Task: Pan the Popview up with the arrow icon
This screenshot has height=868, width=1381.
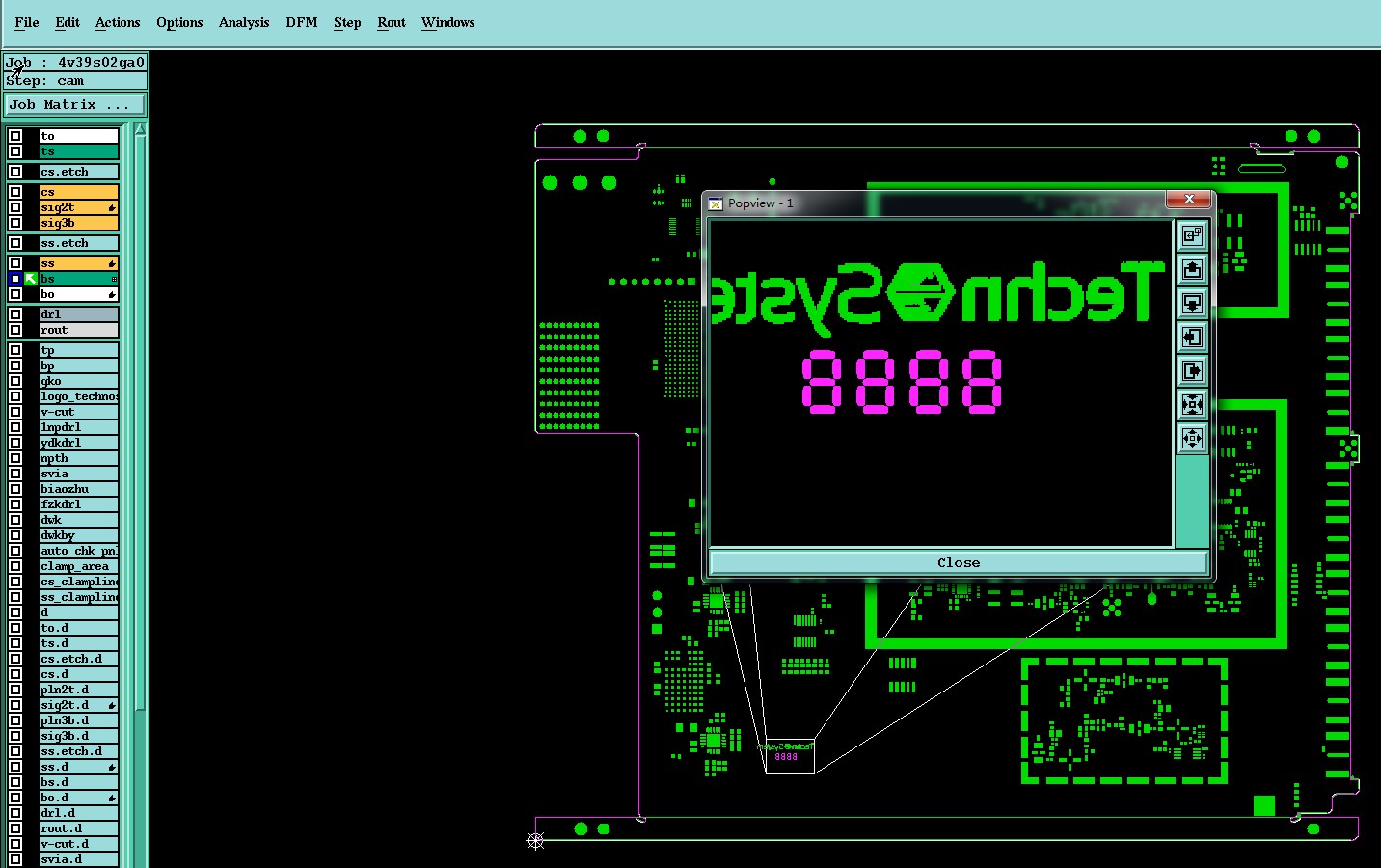Action: (x=1192, y=270)
